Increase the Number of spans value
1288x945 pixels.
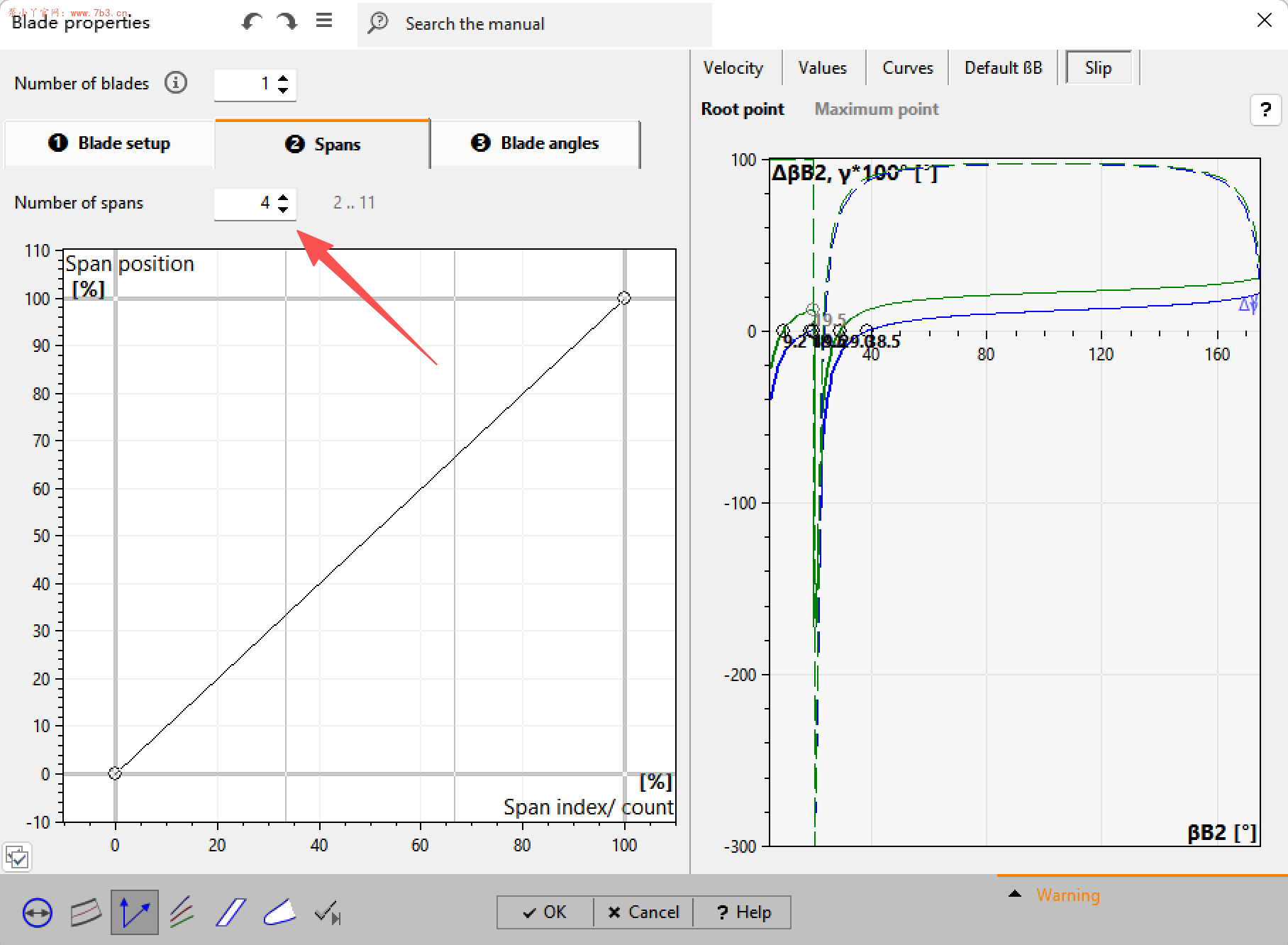click(283, 197)
